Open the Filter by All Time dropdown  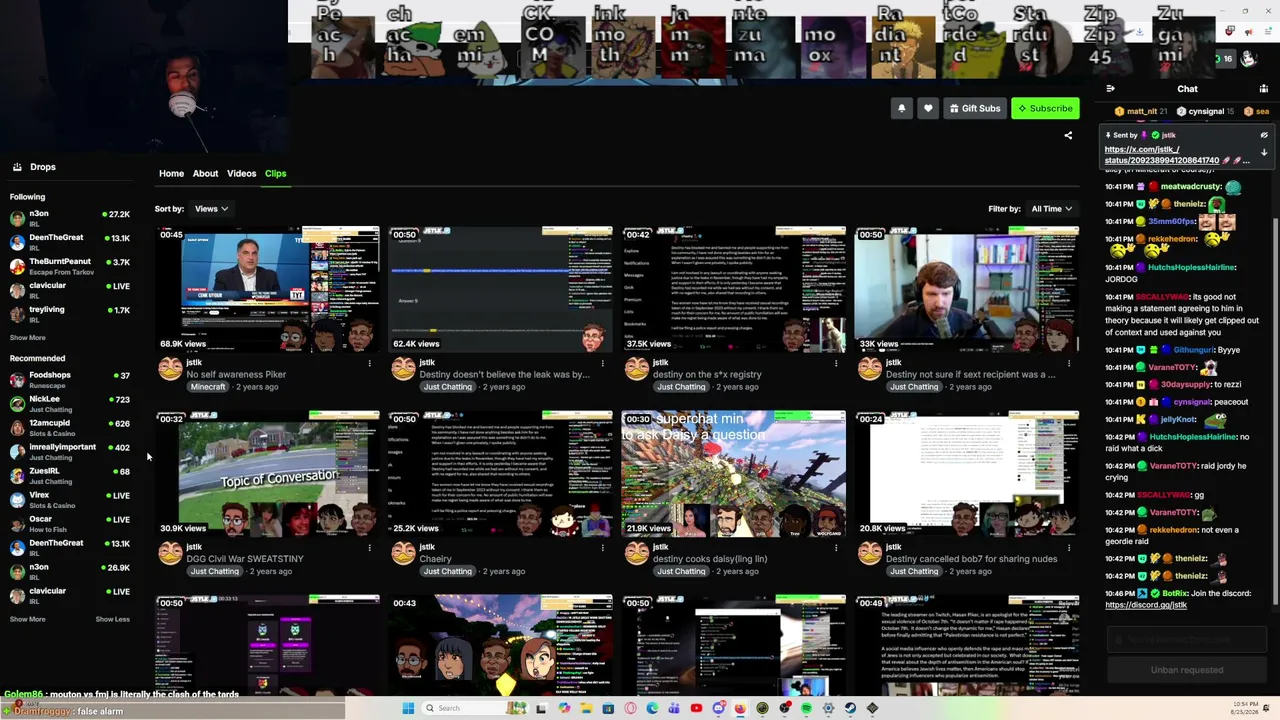[1052, 209]
